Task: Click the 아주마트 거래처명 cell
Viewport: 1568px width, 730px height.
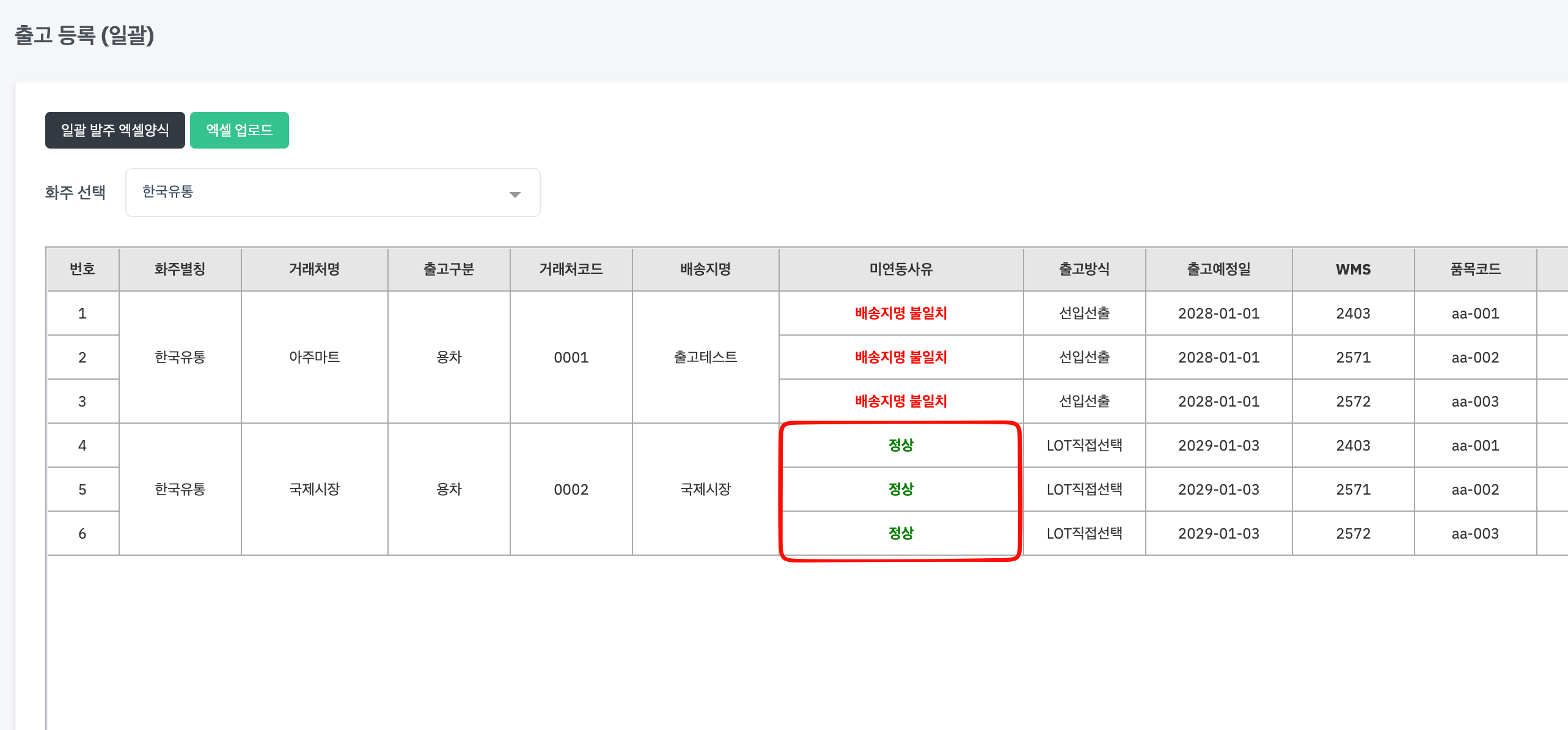Action: click(x=314, y=357)
